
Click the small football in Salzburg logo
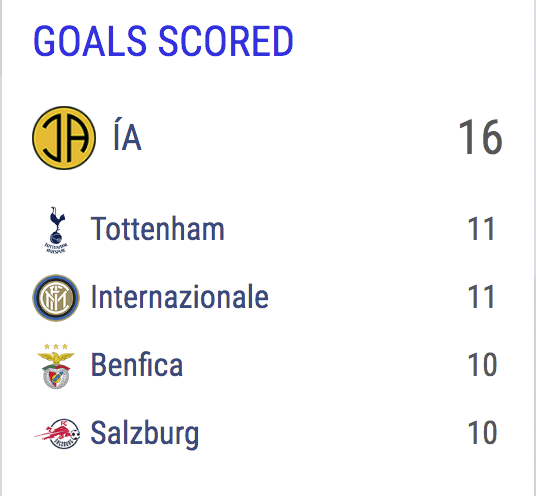pos(76,434)
